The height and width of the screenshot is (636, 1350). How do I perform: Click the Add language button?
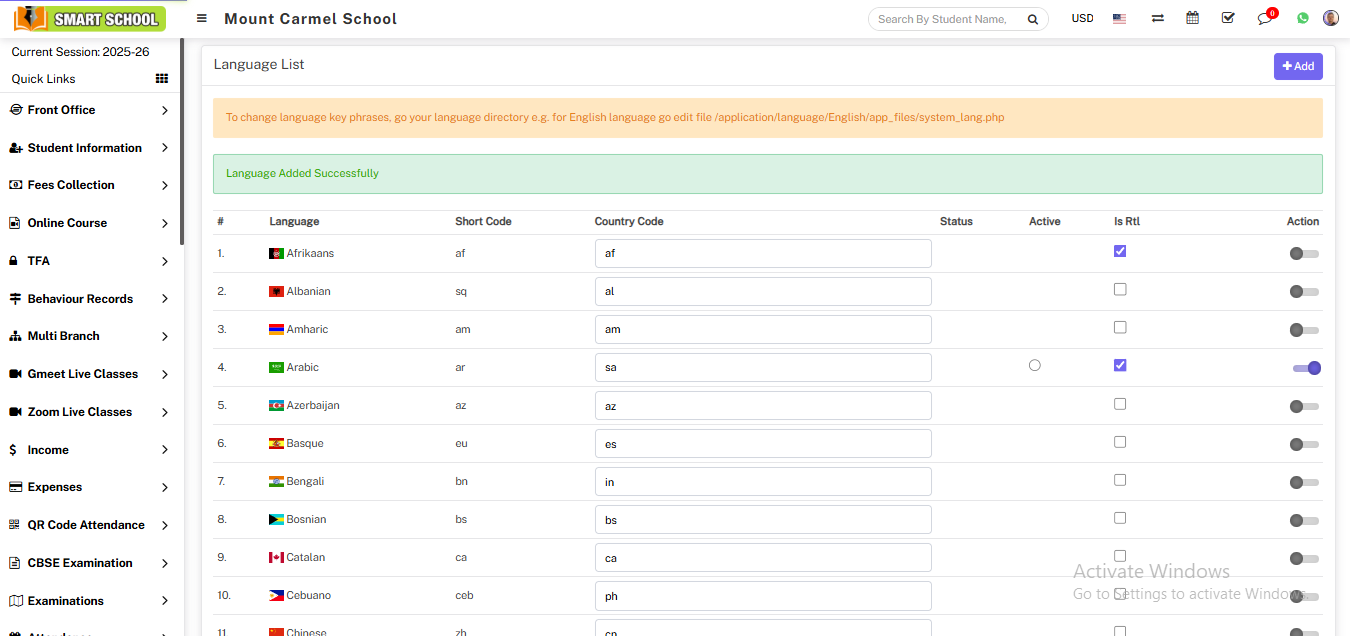tap(1298, 66)
